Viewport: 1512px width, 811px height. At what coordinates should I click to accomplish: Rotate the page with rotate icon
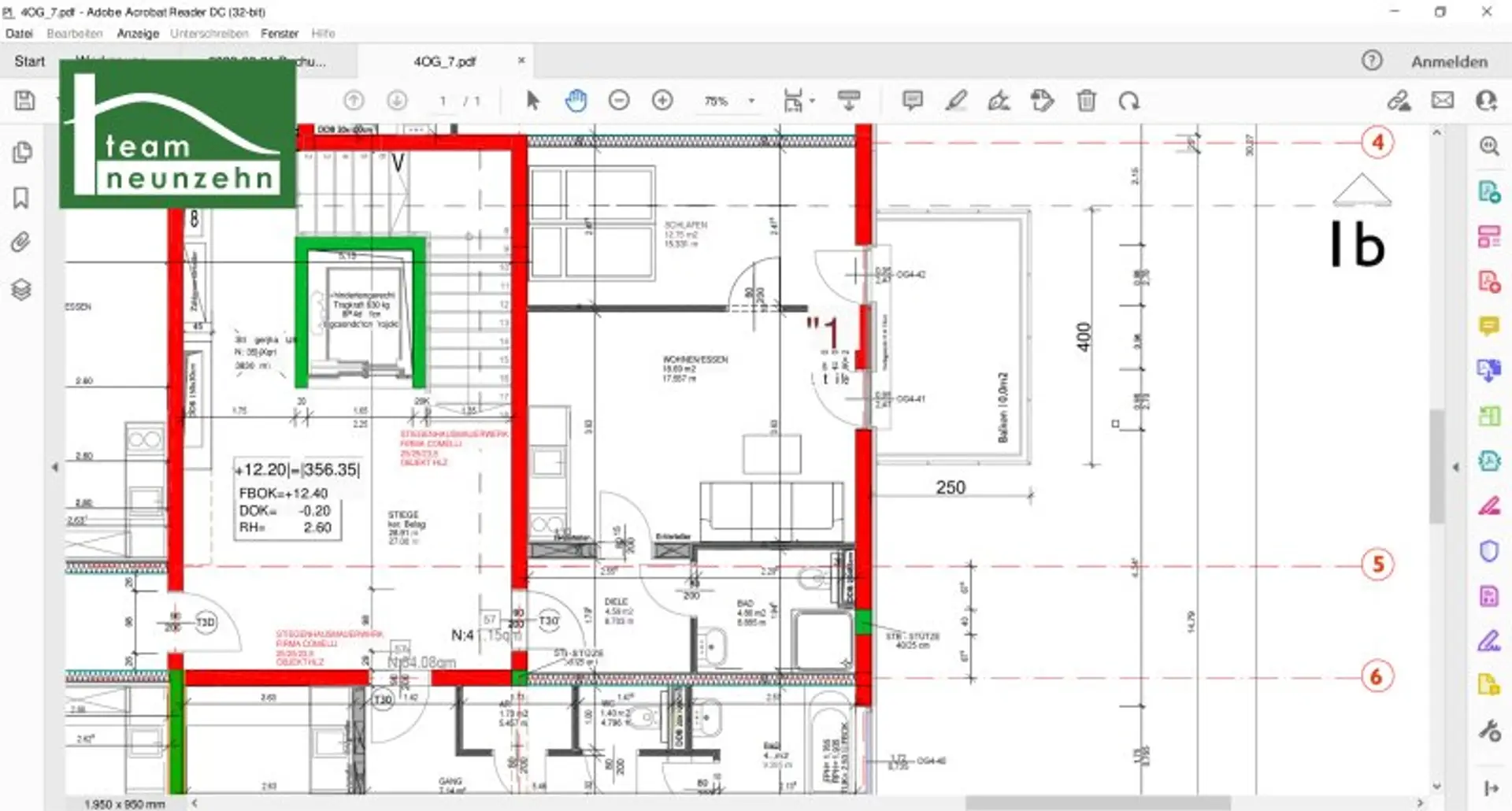pyautogui.click(x=1129, y=101)
